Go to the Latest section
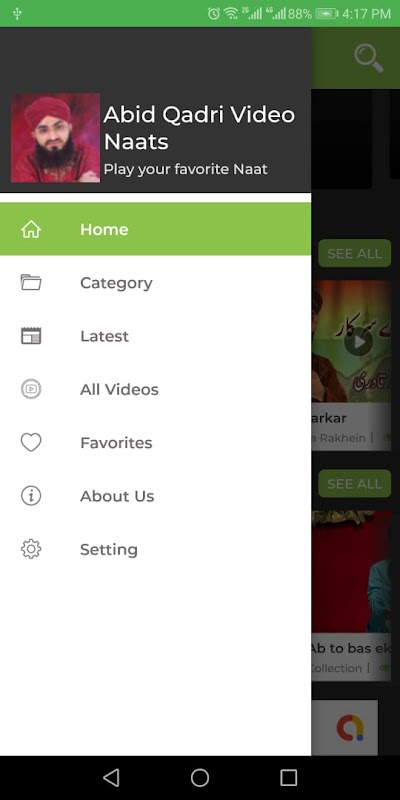 coord(155,336)
